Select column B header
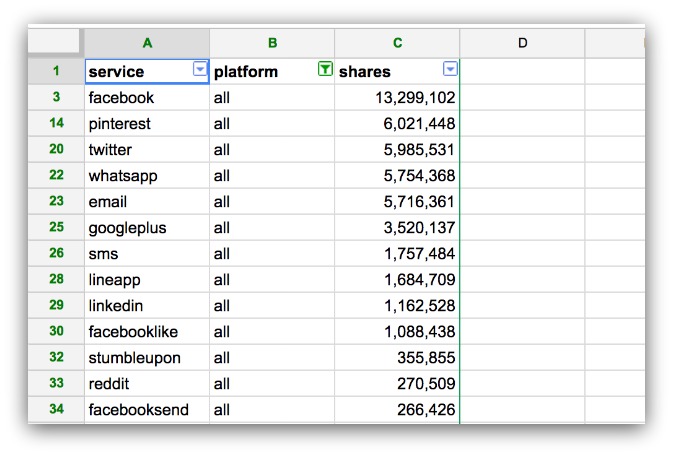The height and width of the screenshot is (456, 673). [x=272, y=43]
